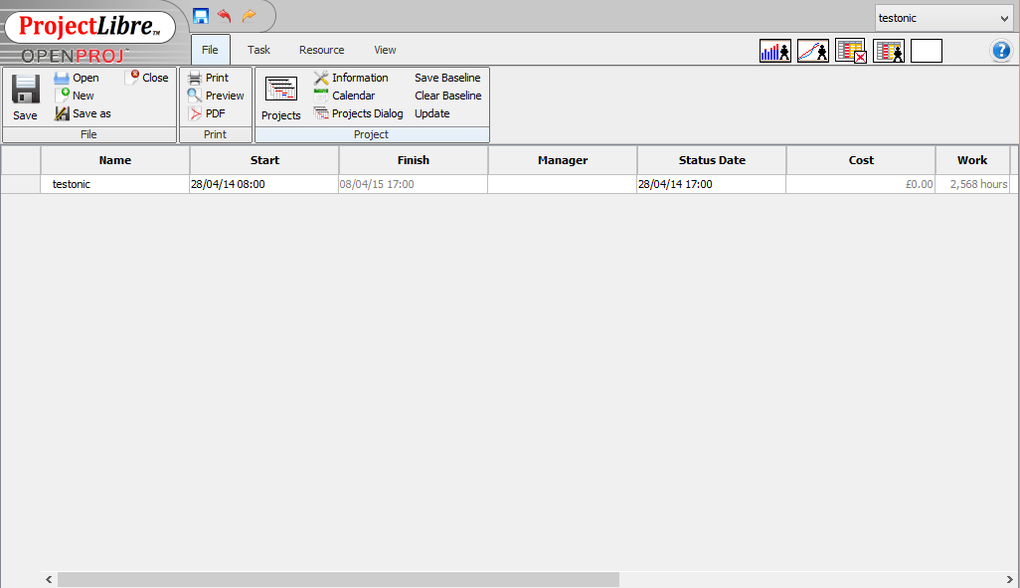Click the quick-access save disk icon
The height and width of the screenshot is (588, 1020).
pyautogui.click(x=201, y=16)
